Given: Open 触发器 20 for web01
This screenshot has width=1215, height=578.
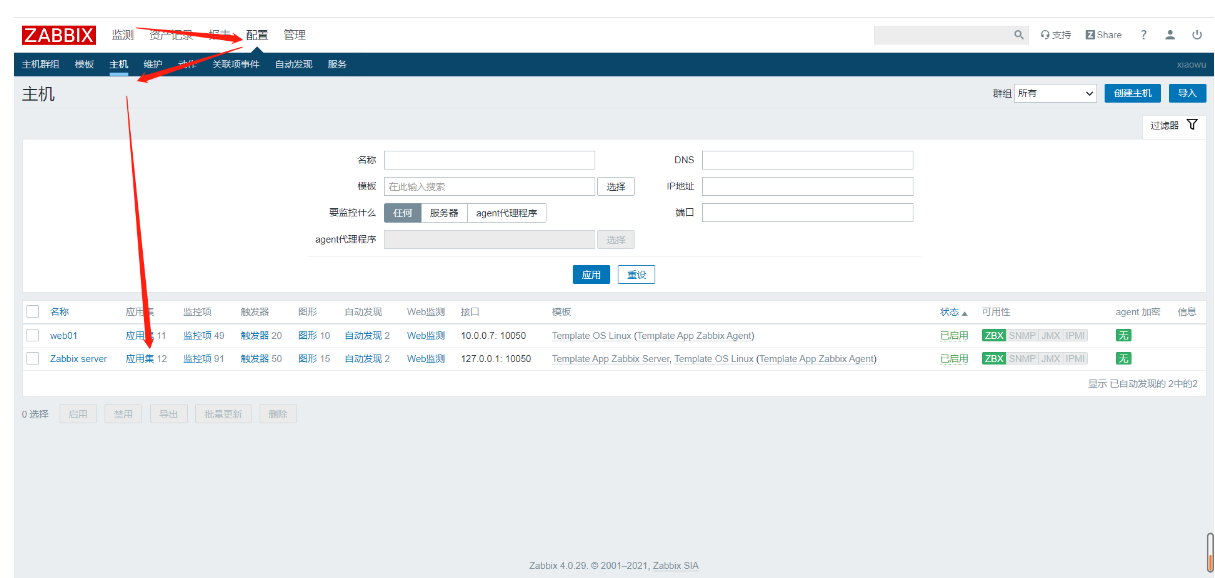Looking at the screenshot, I should 255,335.
